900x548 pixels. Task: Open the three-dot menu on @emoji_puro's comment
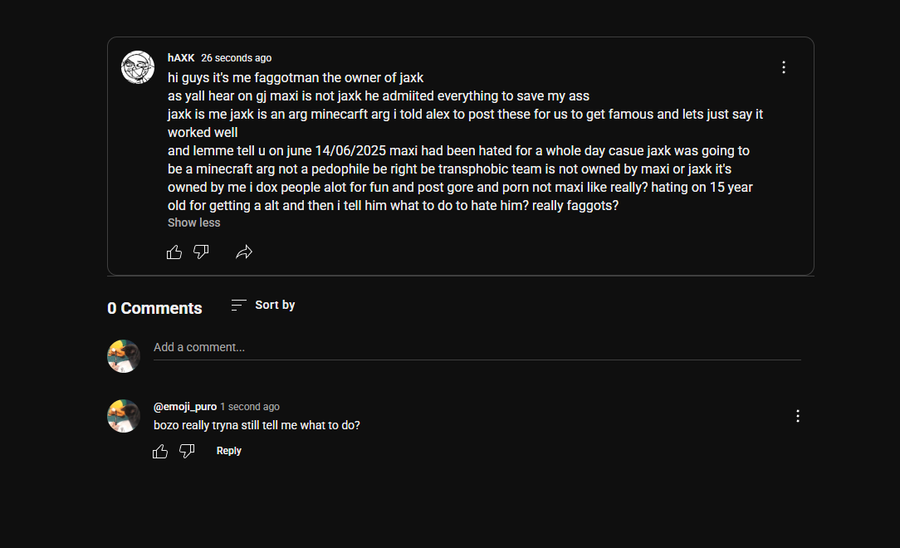(797, 416)
